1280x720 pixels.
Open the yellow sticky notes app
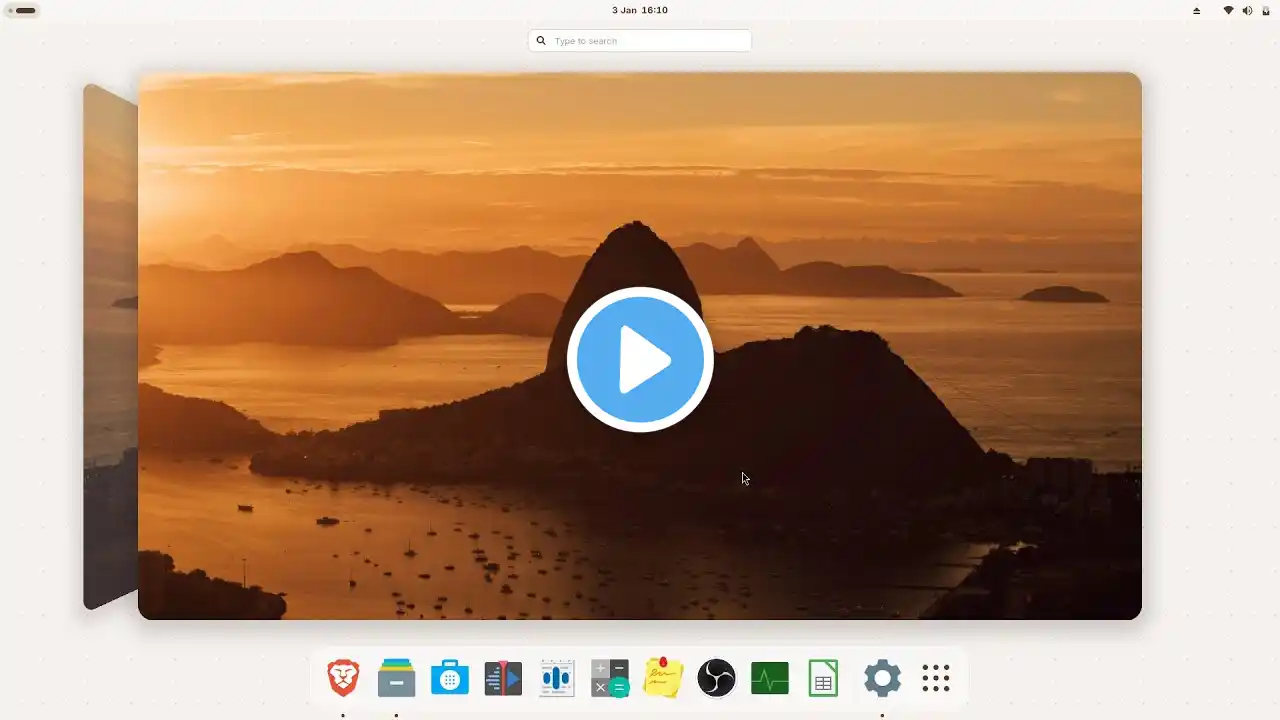[663, 678]
